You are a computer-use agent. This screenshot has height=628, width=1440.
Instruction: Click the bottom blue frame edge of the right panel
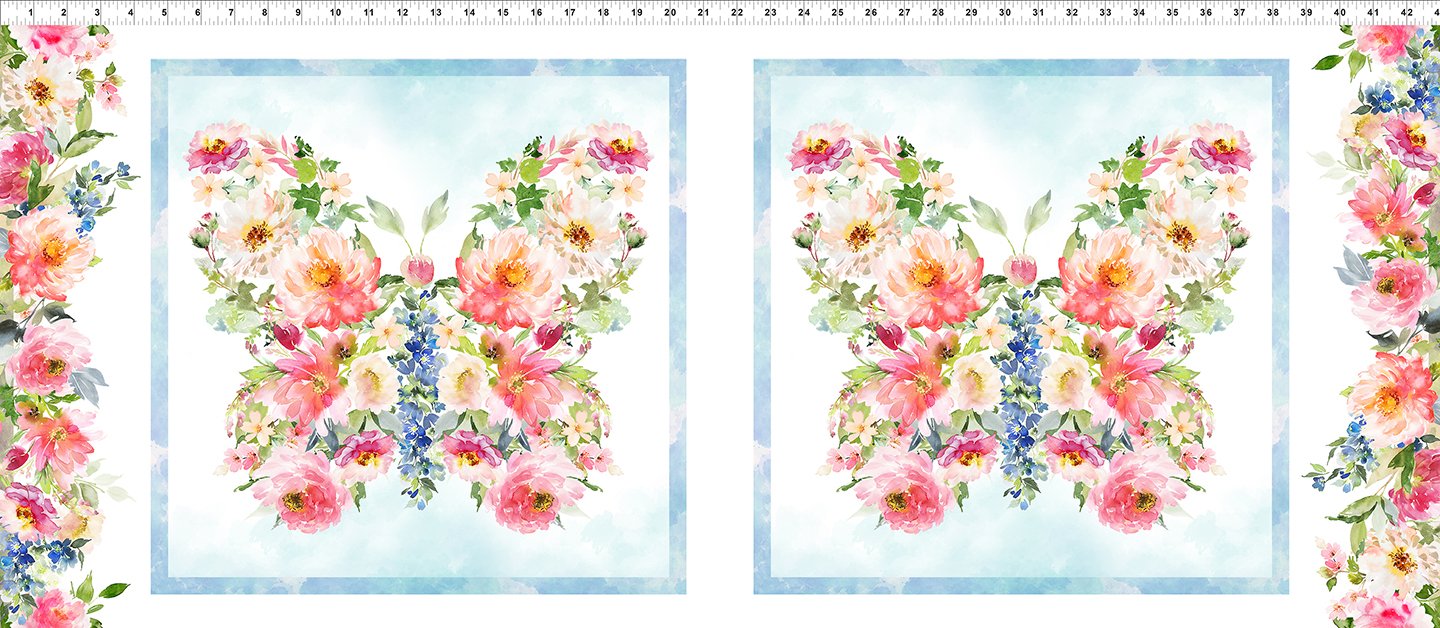(1021, 585)
